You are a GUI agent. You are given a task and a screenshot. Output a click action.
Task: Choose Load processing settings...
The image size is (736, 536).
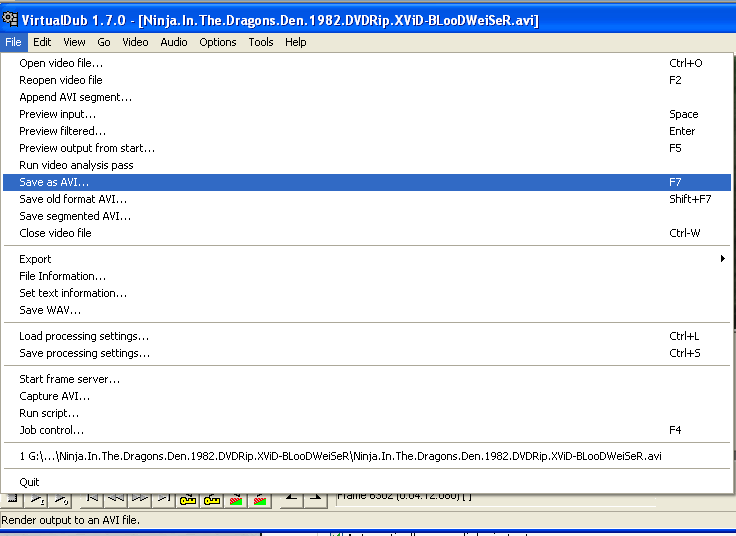pos(367,336)
